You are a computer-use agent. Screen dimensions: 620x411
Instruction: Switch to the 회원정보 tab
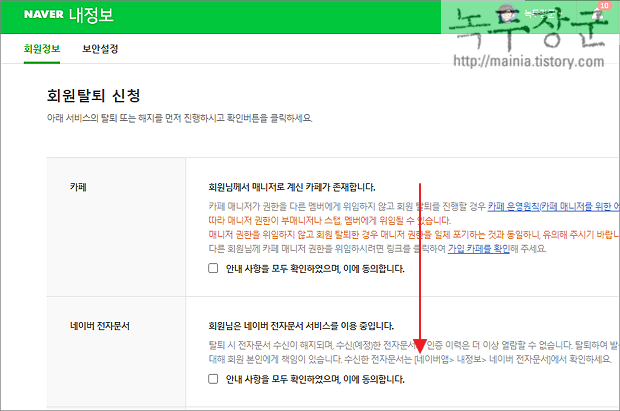pyautogui.click(x=42, y=49)
